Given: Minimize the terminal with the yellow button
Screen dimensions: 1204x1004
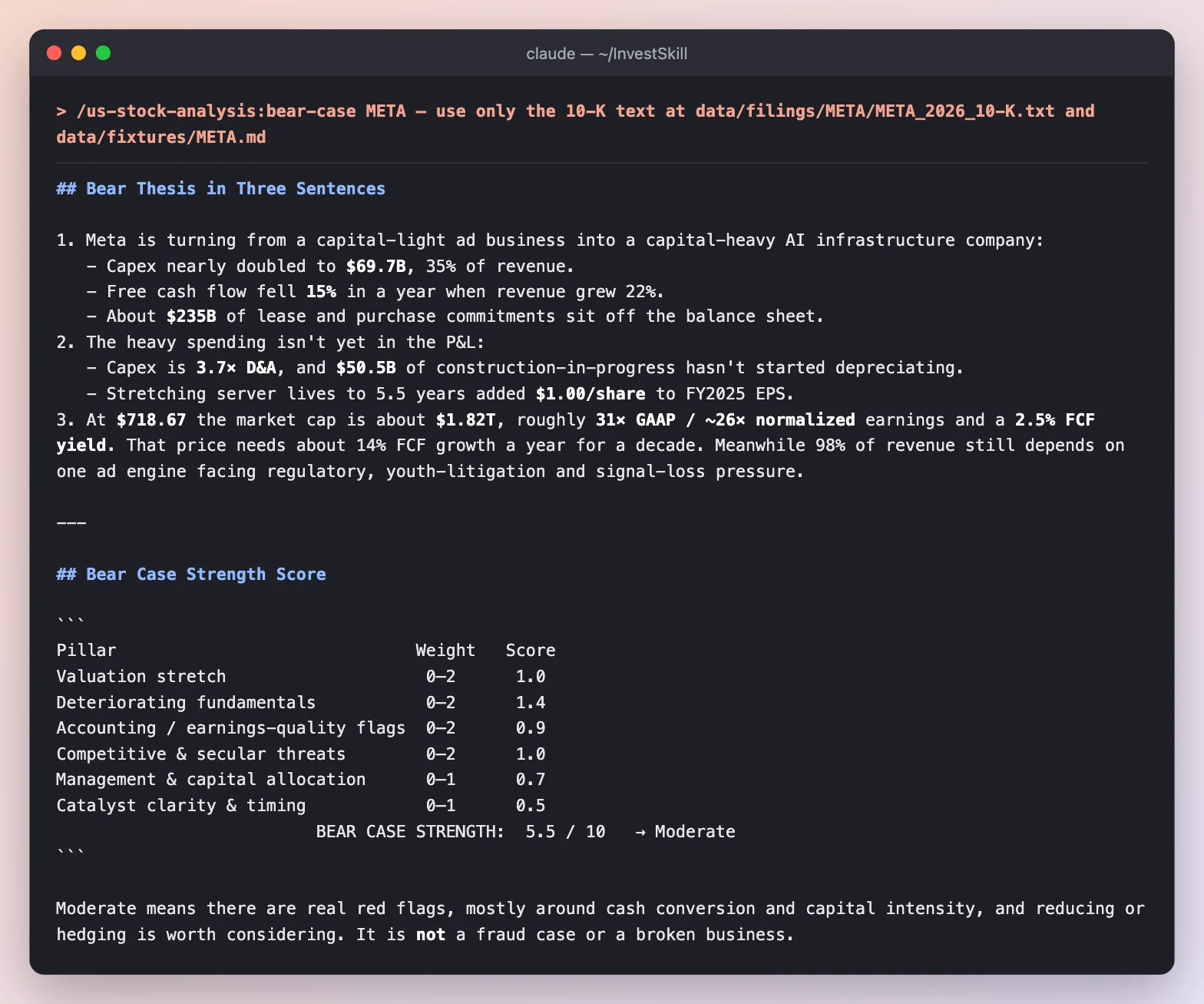Looking at the screenshot, I should (x=78, y=53).
